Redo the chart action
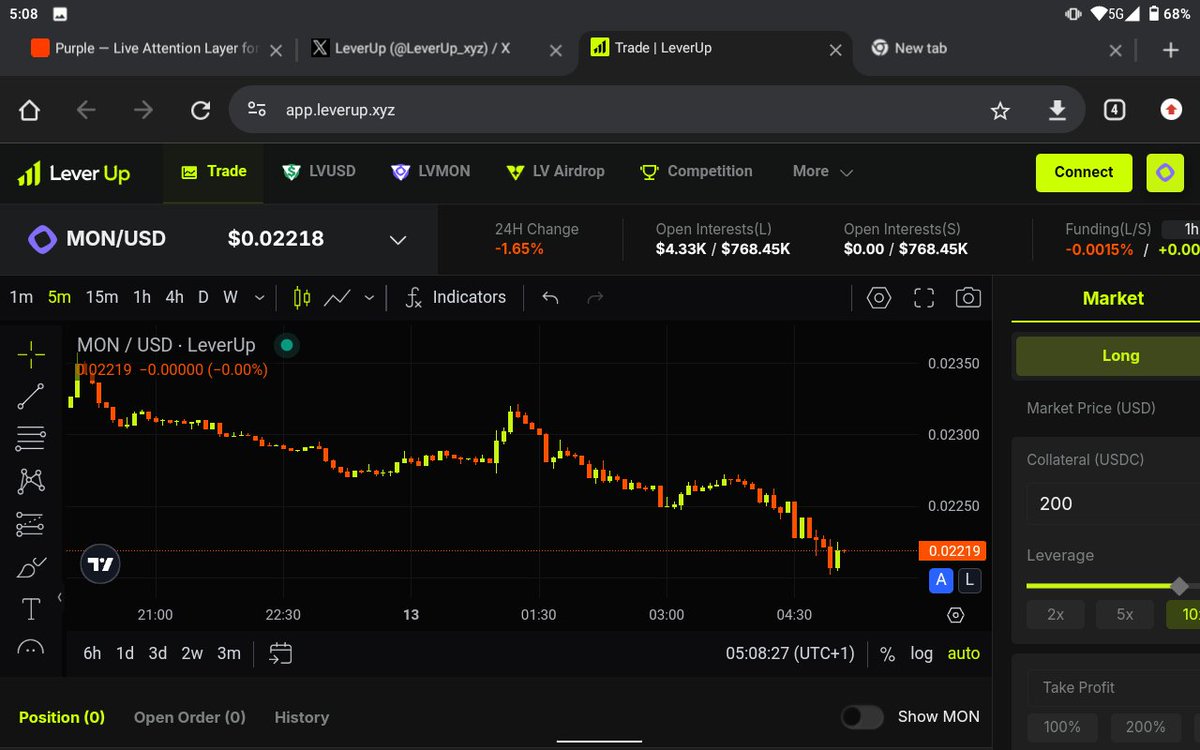 tap(595, 297)
